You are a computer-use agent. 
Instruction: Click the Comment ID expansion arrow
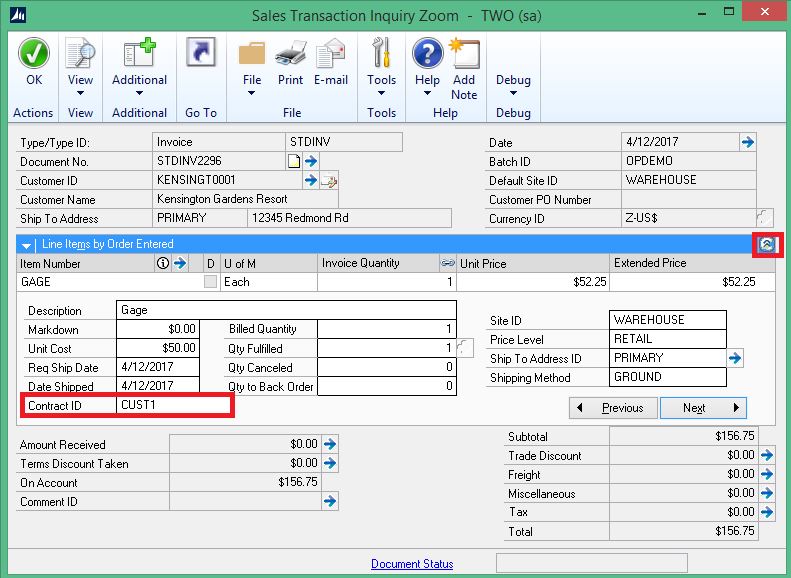(330, 501)
